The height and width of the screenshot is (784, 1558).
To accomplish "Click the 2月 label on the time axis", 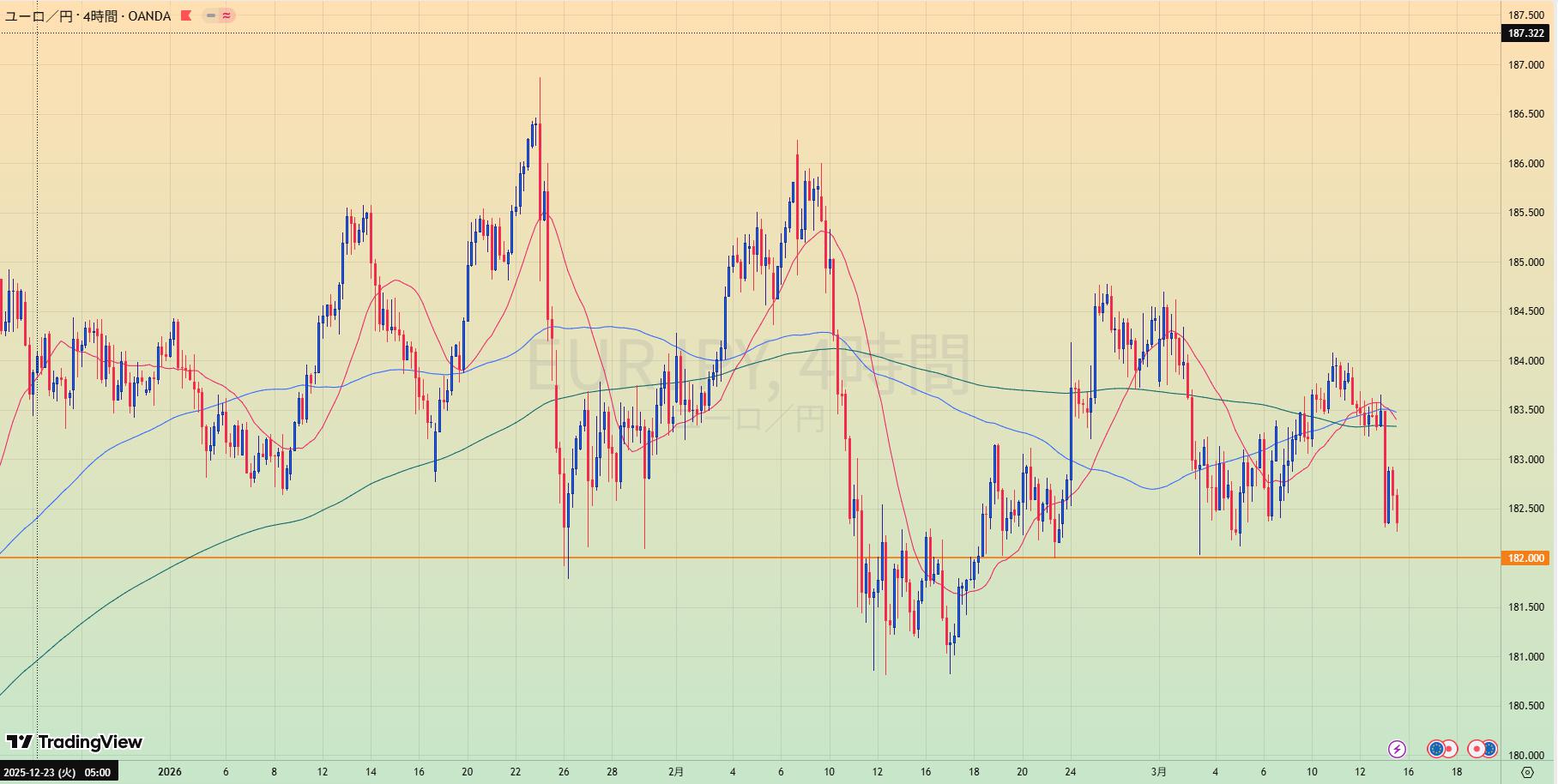I will click(x=676, y=772).
